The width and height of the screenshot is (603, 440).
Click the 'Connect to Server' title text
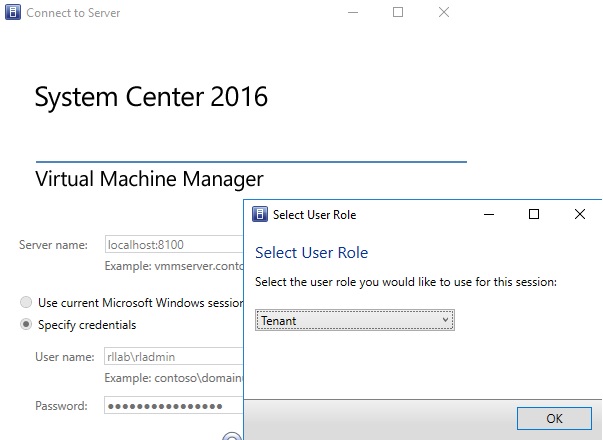[x=73, y=13]
